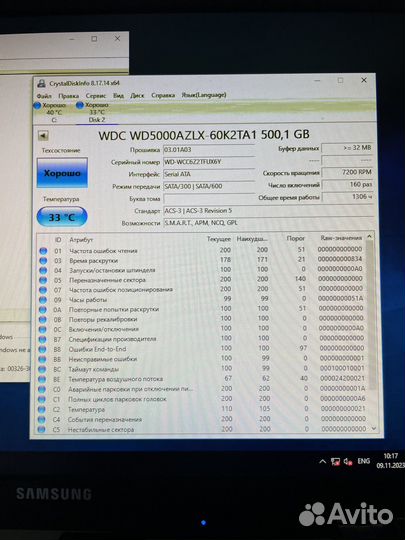Click status icon for attribute BE Температура воздушного потока
405x540 pixels.
pos(42,380)
